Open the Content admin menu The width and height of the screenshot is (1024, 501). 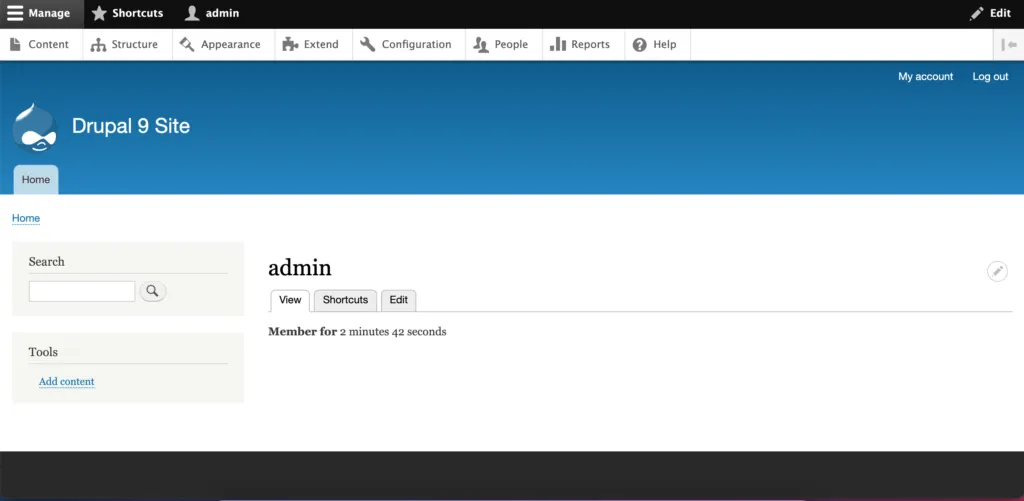click(40, 44)
